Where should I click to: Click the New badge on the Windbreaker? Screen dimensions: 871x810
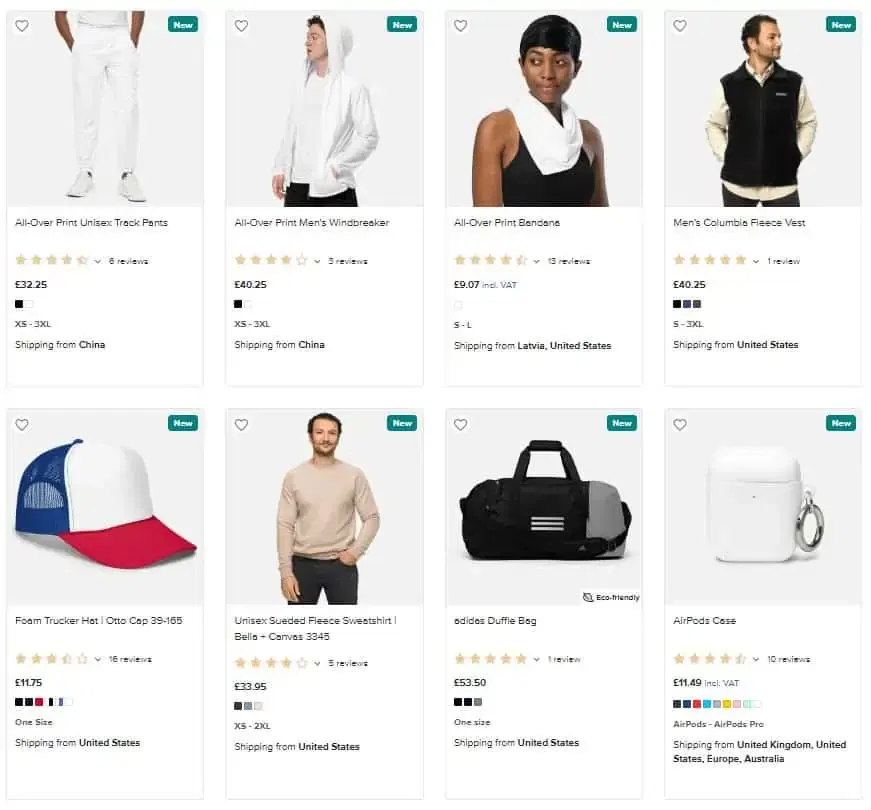coord(402,25)
